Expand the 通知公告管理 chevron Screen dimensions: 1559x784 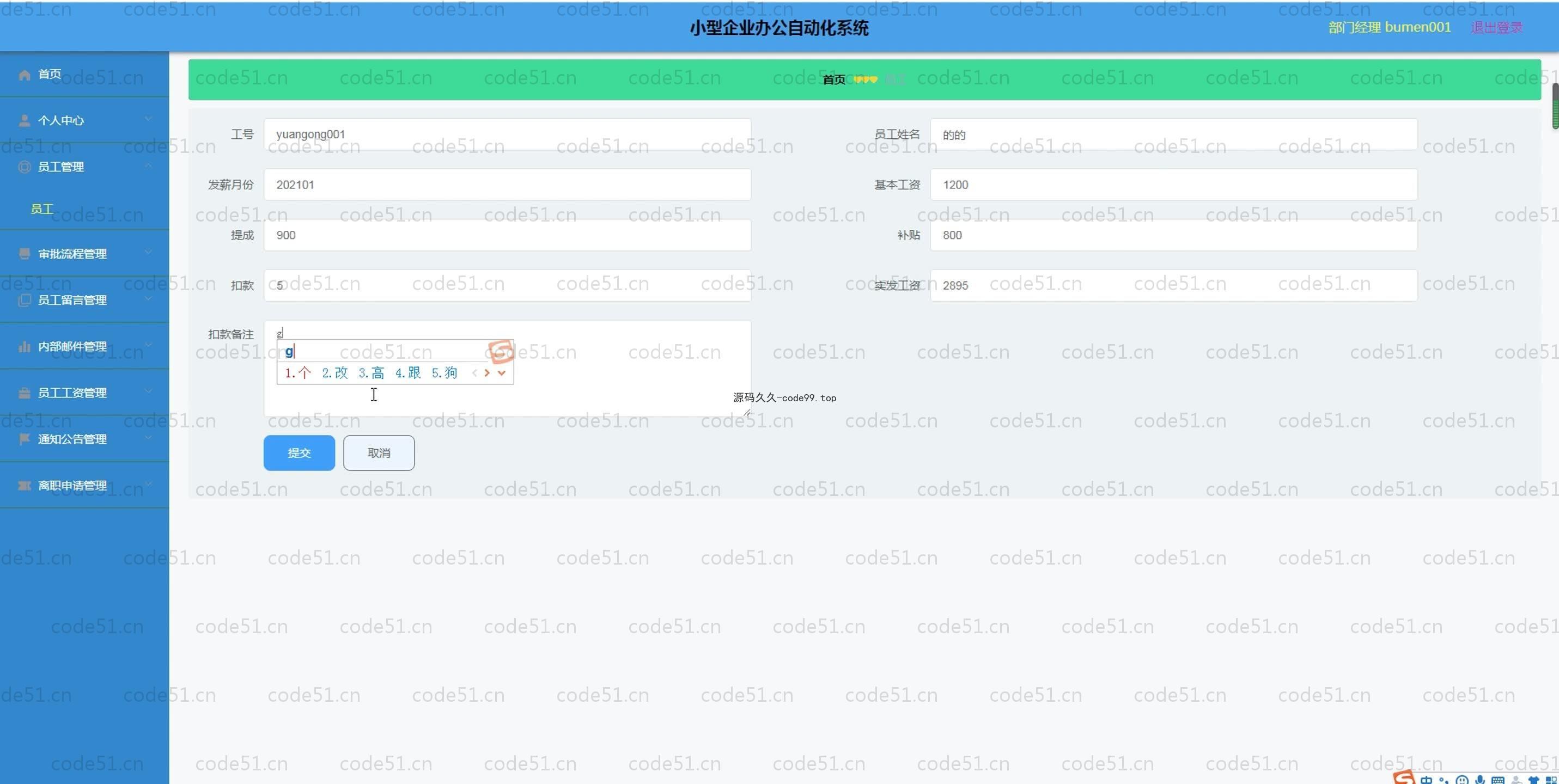pos(148,438)
